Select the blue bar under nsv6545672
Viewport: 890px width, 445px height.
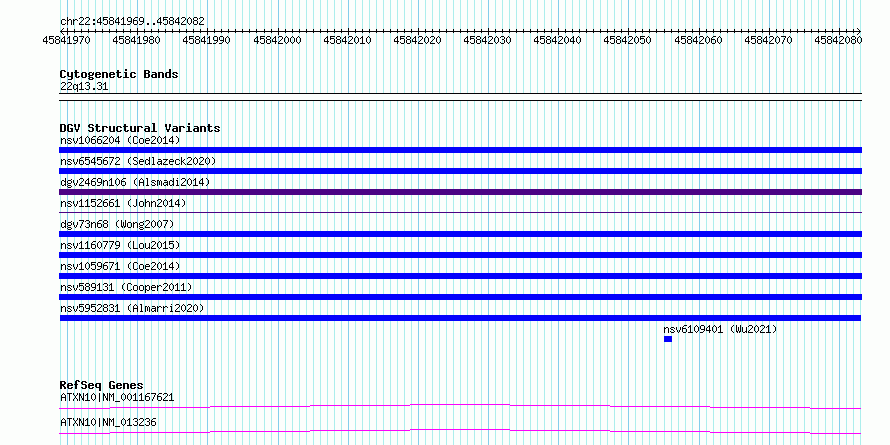(460, 171)
